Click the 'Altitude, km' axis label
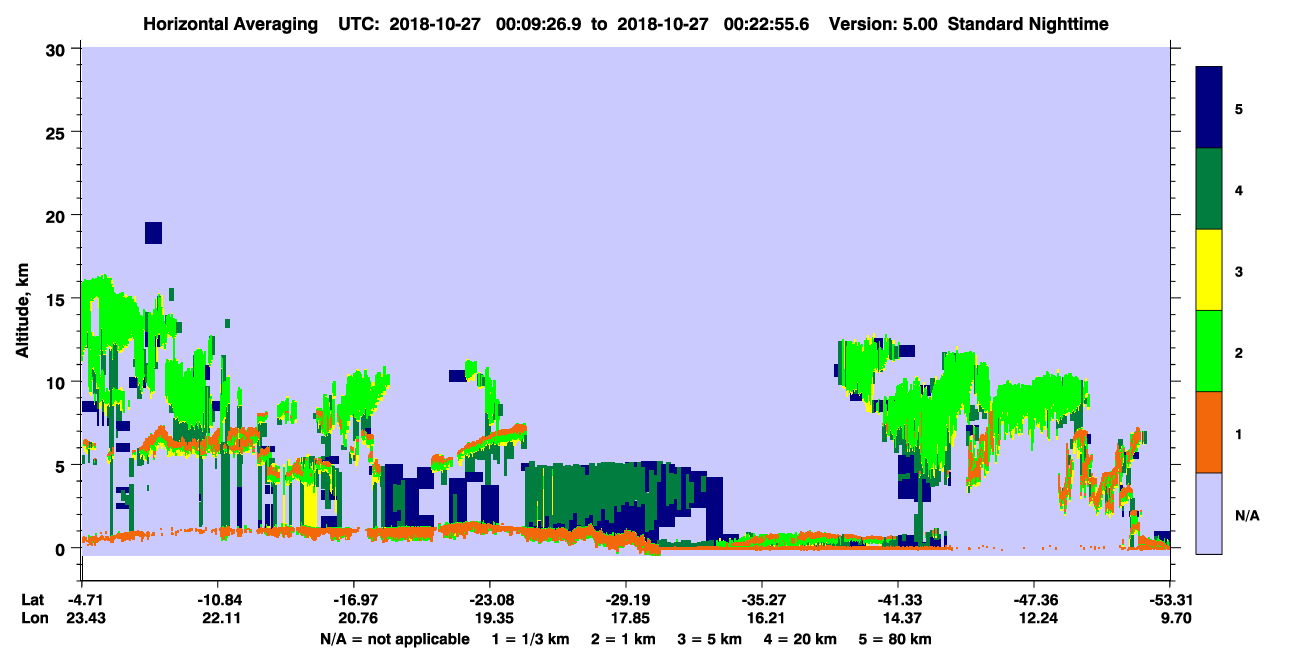Image resolution: width=1300 pixels, height=667 pixels. click(22, 311)
